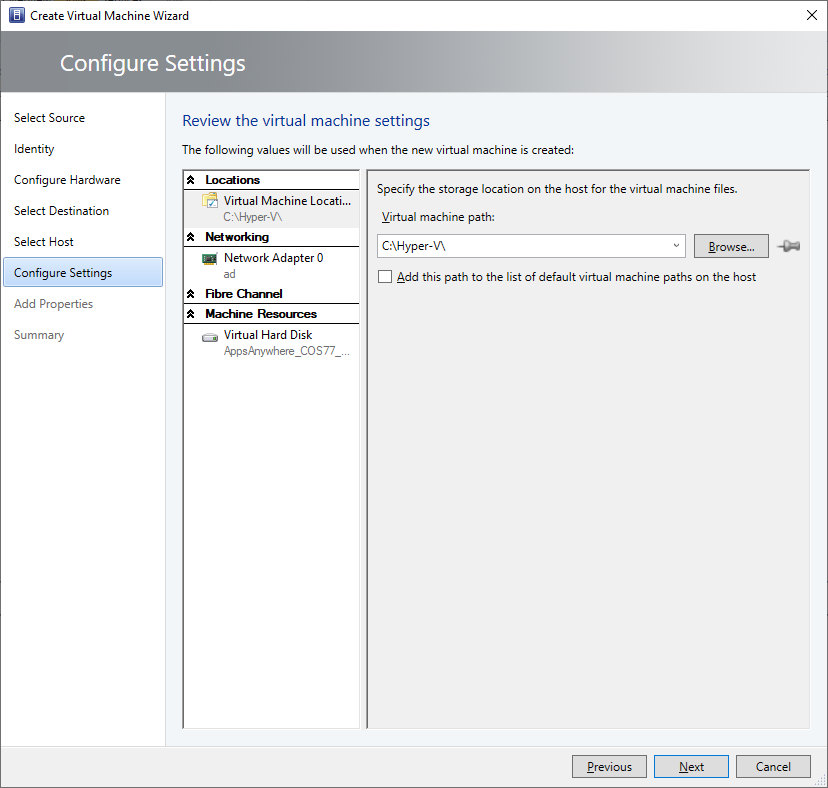Collapse the Machine Resources section
The height and width of the screenshot is (788, 828).
click(x=192, y=314)
